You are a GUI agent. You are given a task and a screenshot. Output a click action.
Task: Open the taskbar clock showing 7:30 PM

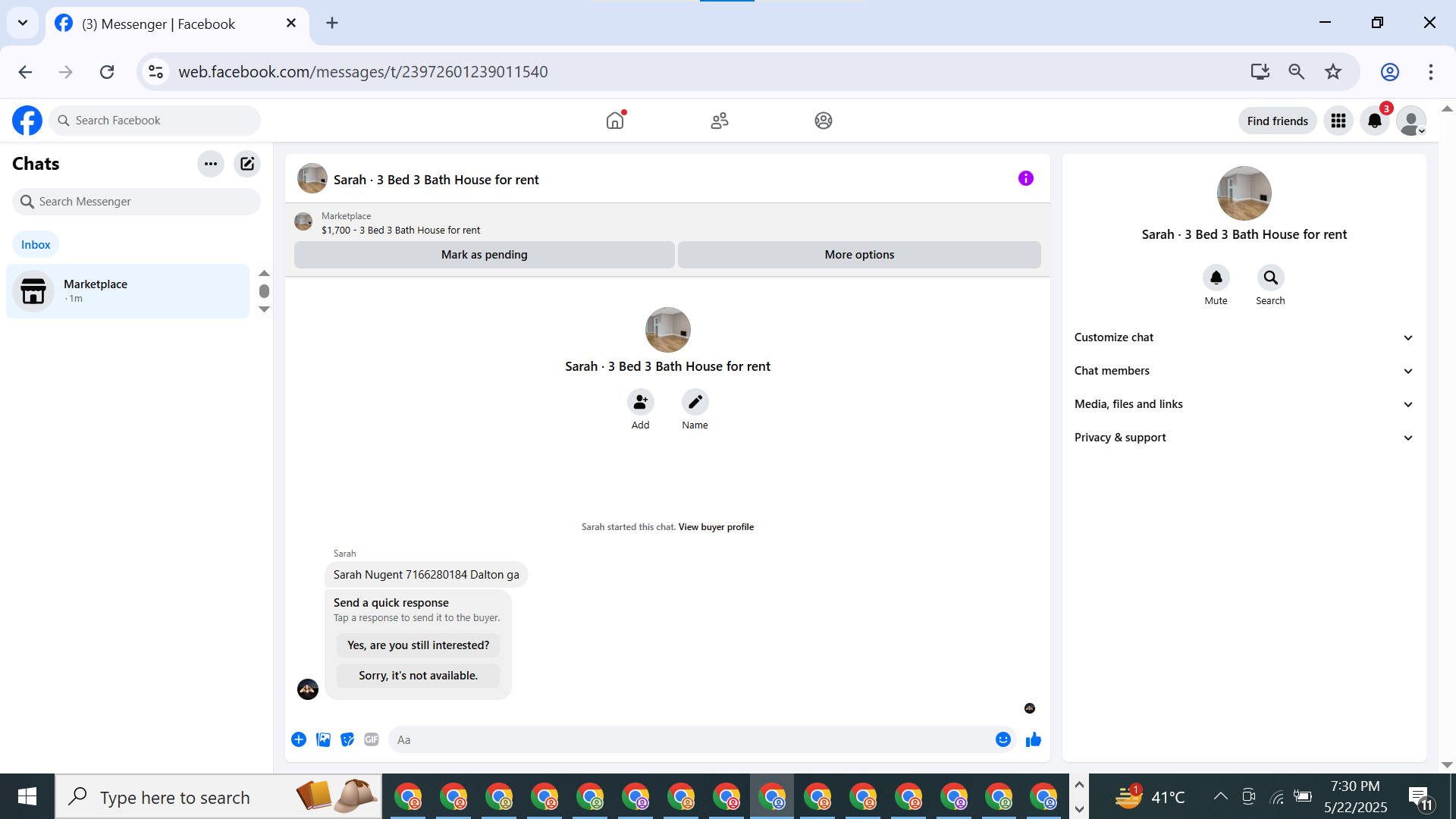click(x=1356, y=796)
